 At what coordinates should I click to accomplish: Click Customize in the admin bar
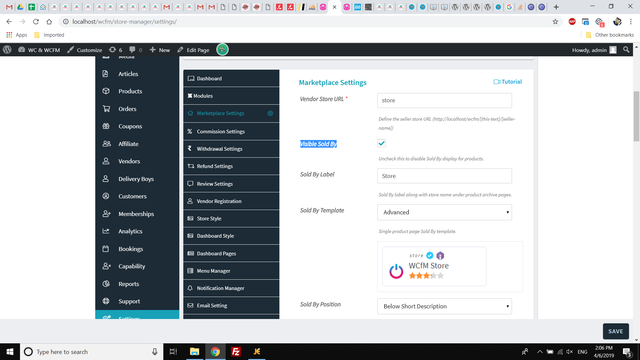[85, 50]
